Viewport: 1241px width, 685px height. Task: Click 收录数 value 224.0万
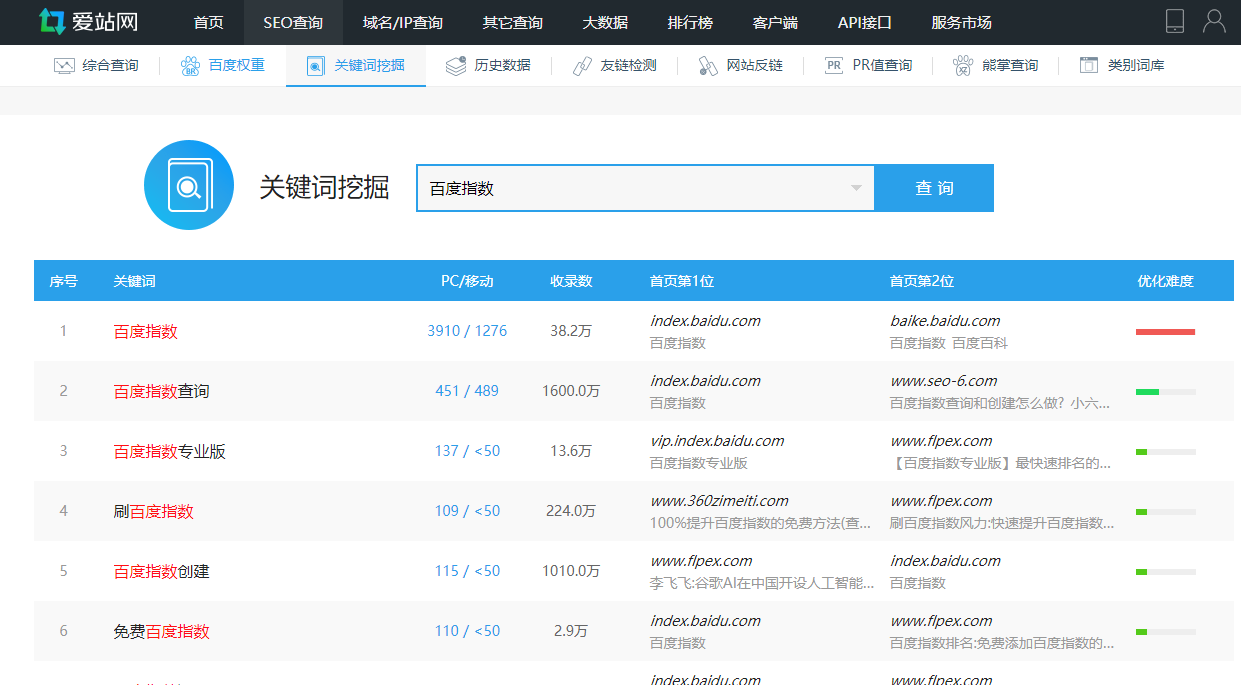[x=571, y=511]
